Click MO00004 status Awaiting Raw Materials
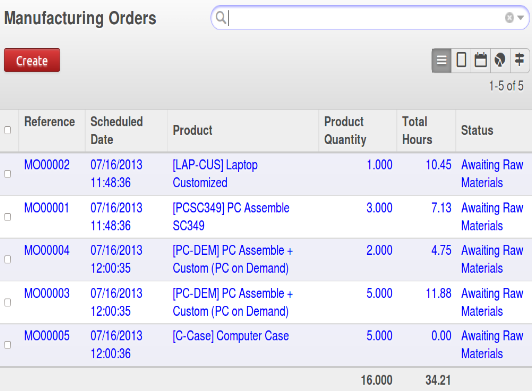The height and width of the screenshot is (391, 532). pos(492,260)
